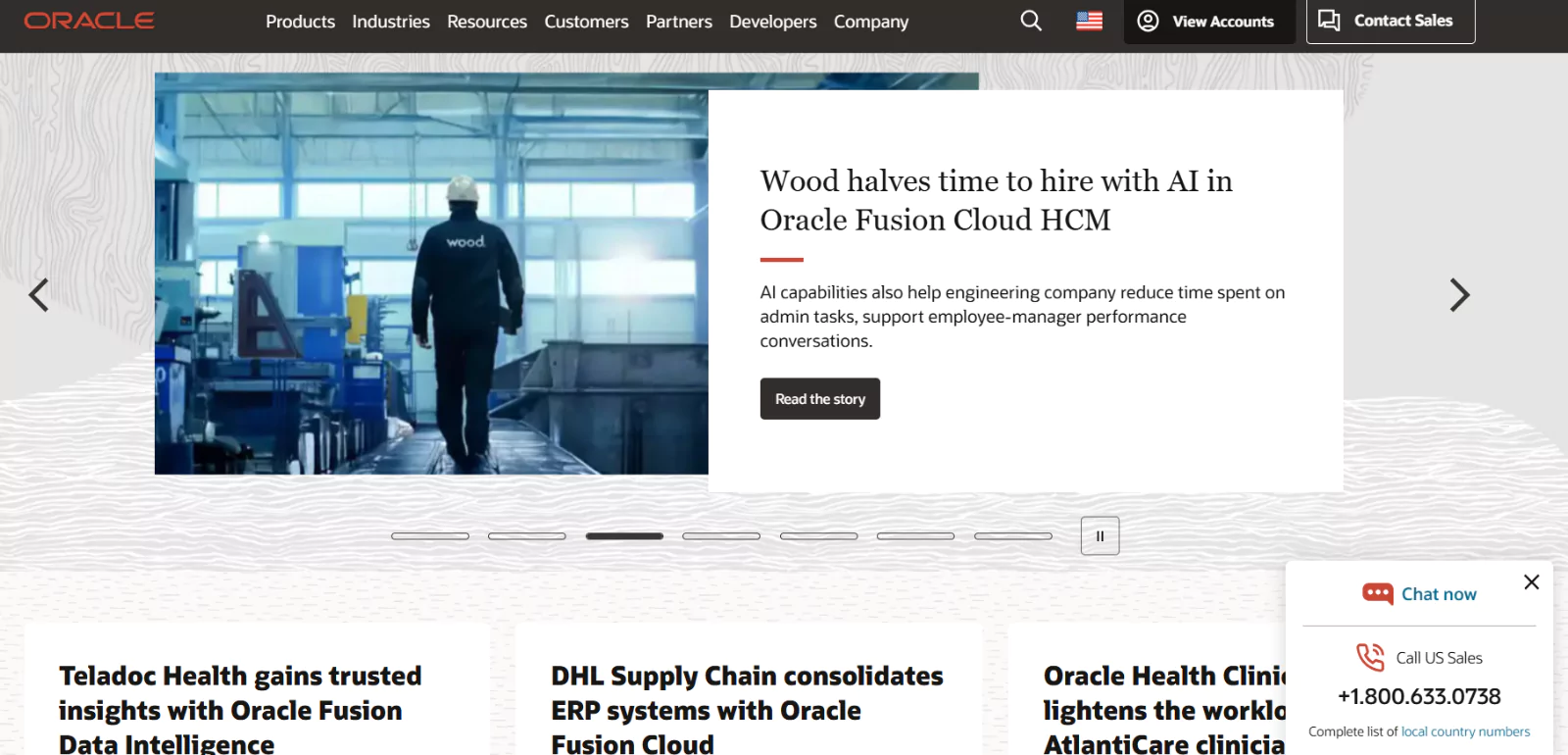Select the fifth carousel slide indicator
This screenshot has width=1568, height=755.
818,536
